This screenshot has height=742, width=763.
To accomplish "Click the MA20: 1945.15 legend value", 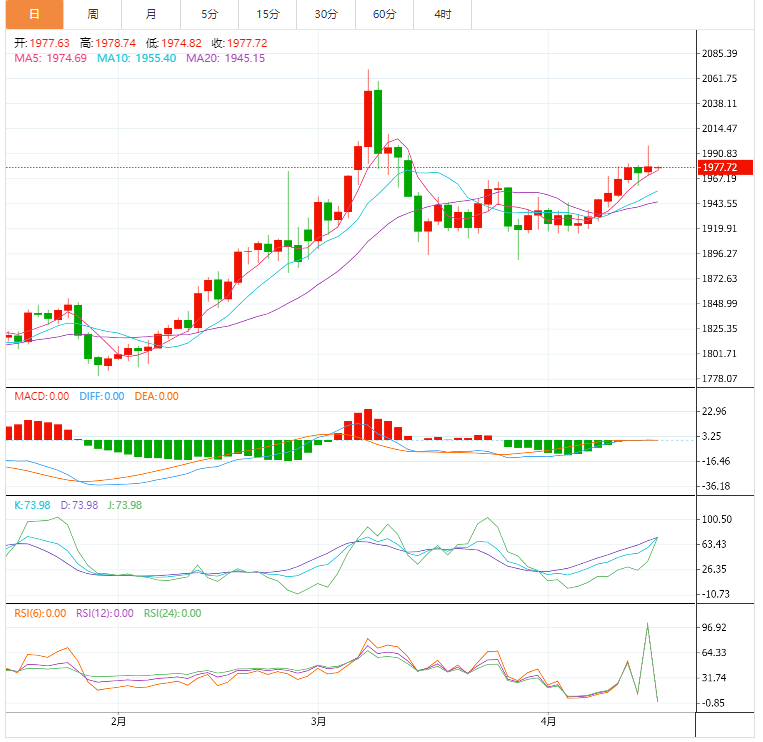I will point(226,58).
